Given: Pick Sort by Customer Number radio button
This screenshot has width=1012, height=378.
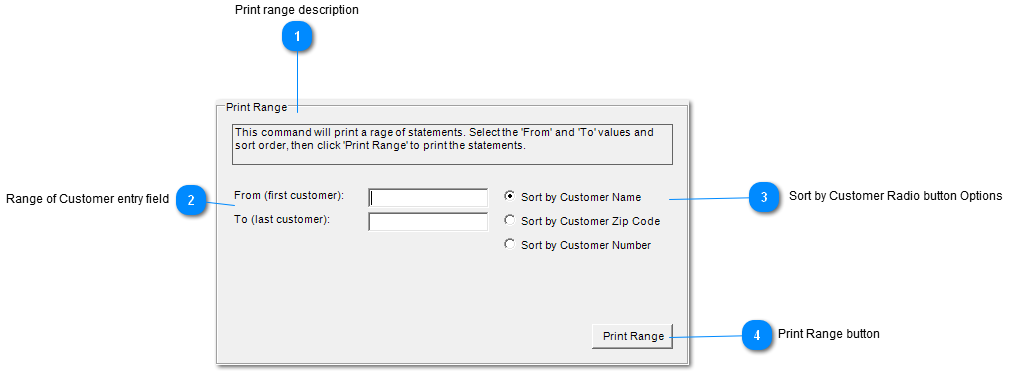Looking at the screenshot, I should click(x=510, y=244).
